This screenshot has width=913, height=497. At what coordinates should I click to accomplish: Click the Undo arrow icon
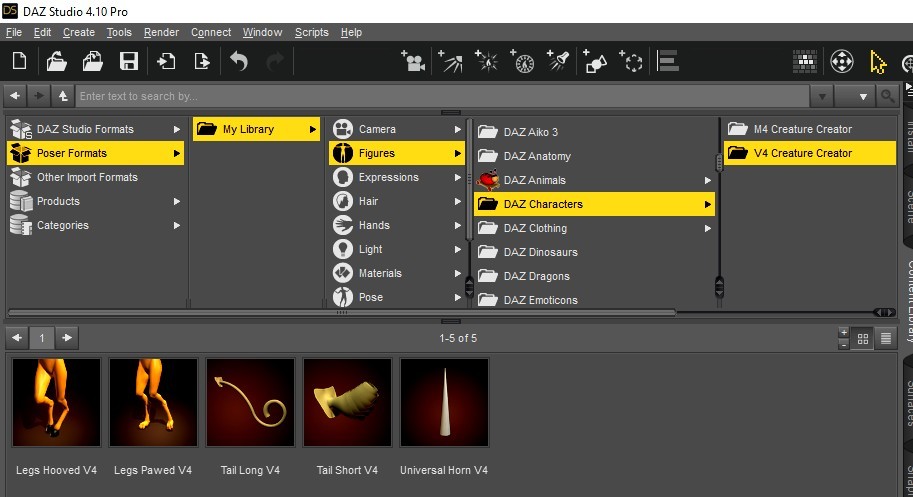(239, 61)
